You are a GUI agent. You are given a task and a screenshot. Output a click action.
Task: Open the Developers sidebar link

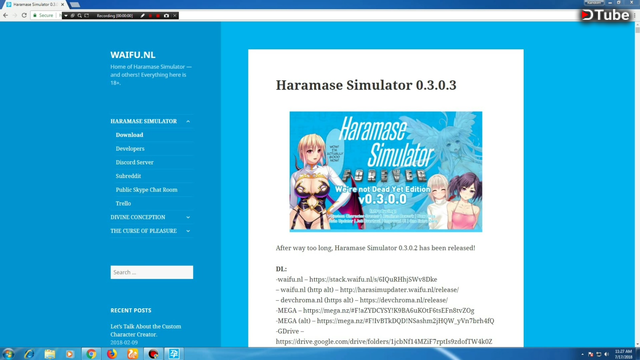pos(130,149)
